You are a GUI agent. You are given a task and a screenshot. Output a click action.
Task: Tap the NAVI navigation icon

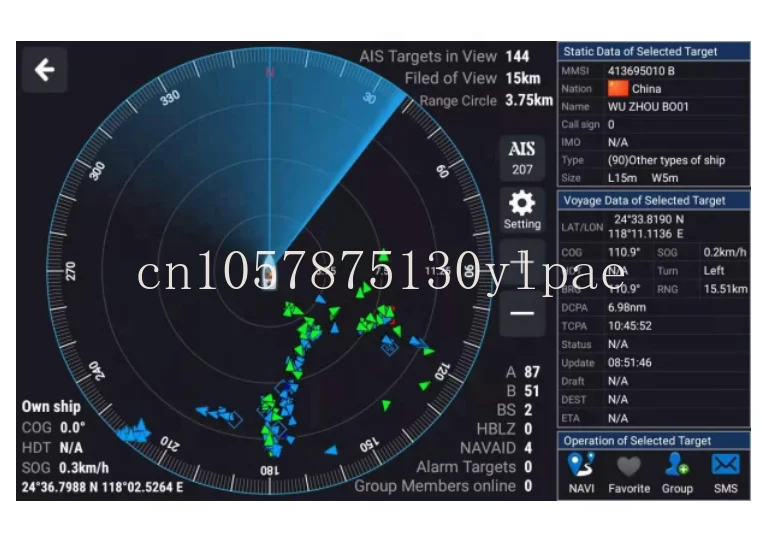tap(581, 473)
